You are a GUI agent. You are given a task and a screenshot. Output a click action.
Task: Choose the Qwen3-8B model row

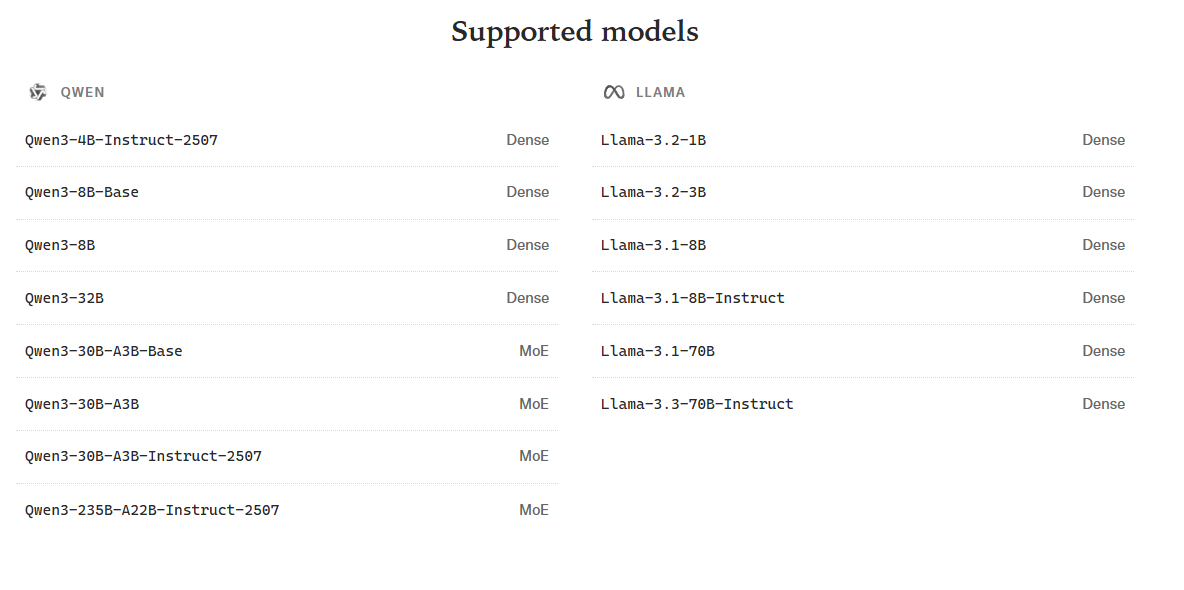tap(60, 245)
